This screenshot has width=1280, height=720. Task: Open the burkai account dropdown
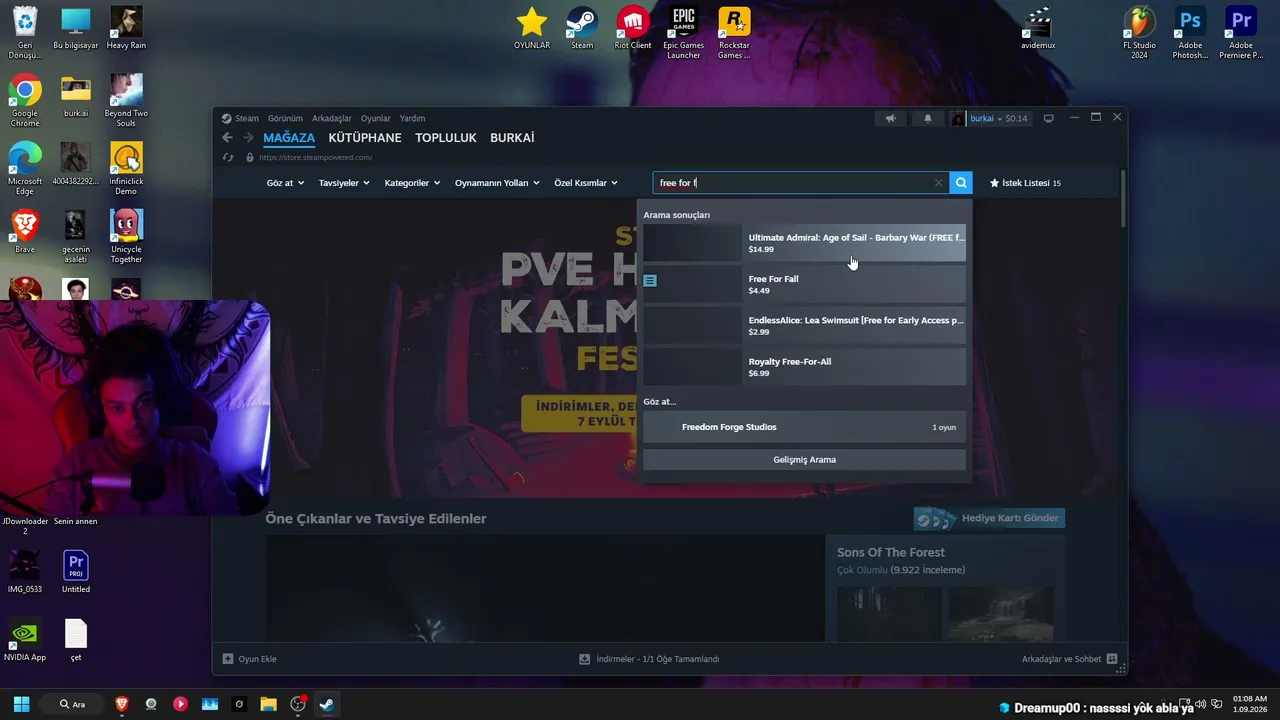pyautogui.click(x=989, y=118)
